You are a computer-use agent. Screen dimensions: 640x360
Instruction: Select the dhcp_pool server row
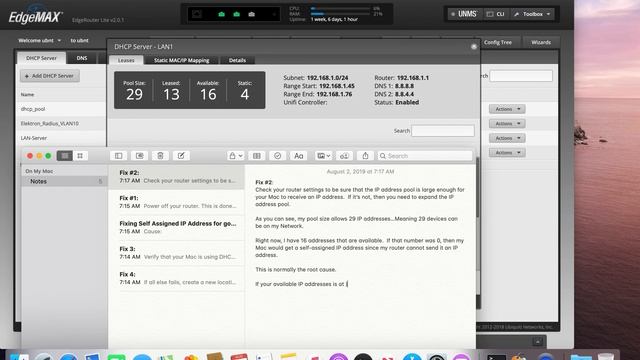pos(61,109)
